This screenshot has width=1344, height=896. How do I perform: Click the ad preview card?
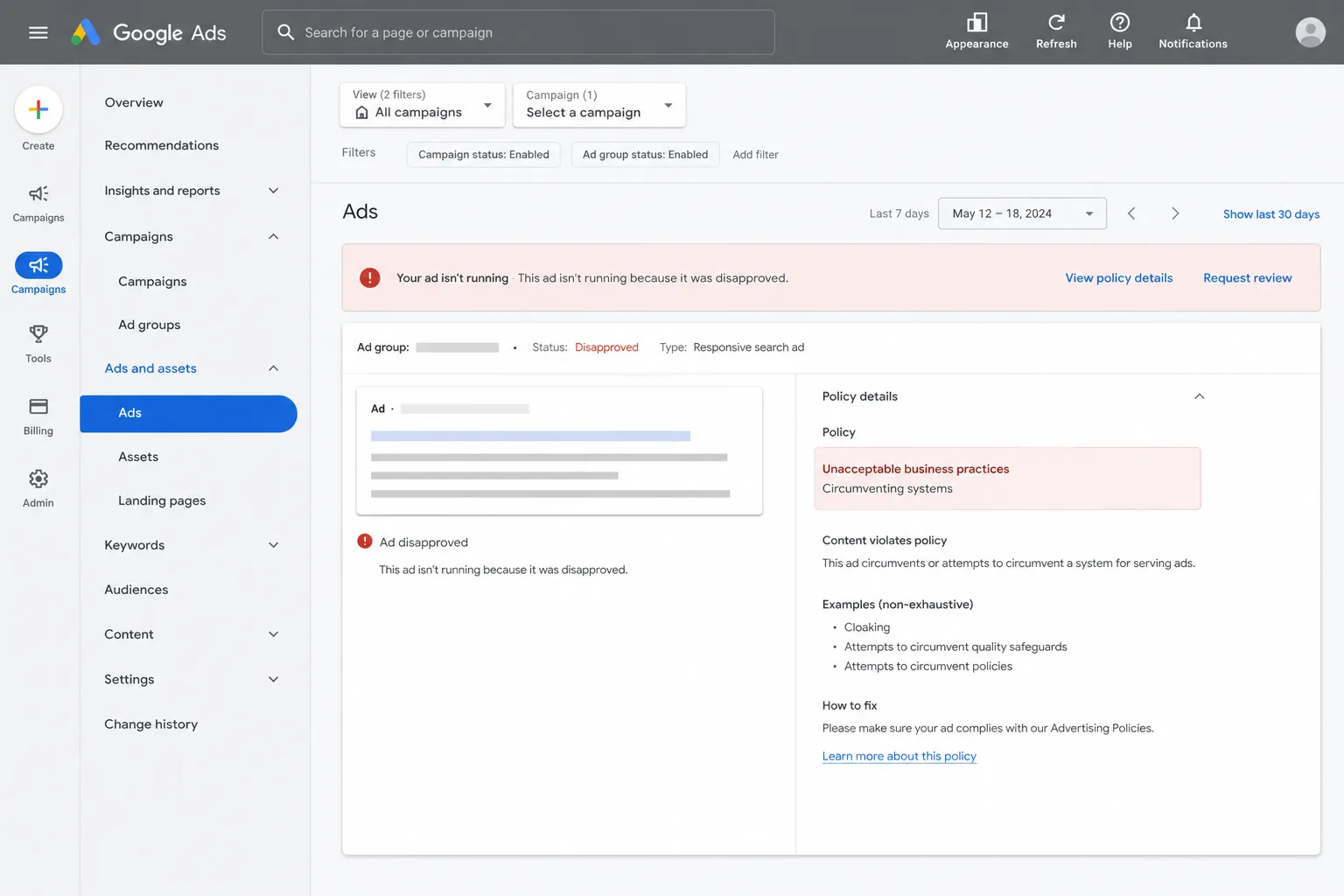(559, 451)
